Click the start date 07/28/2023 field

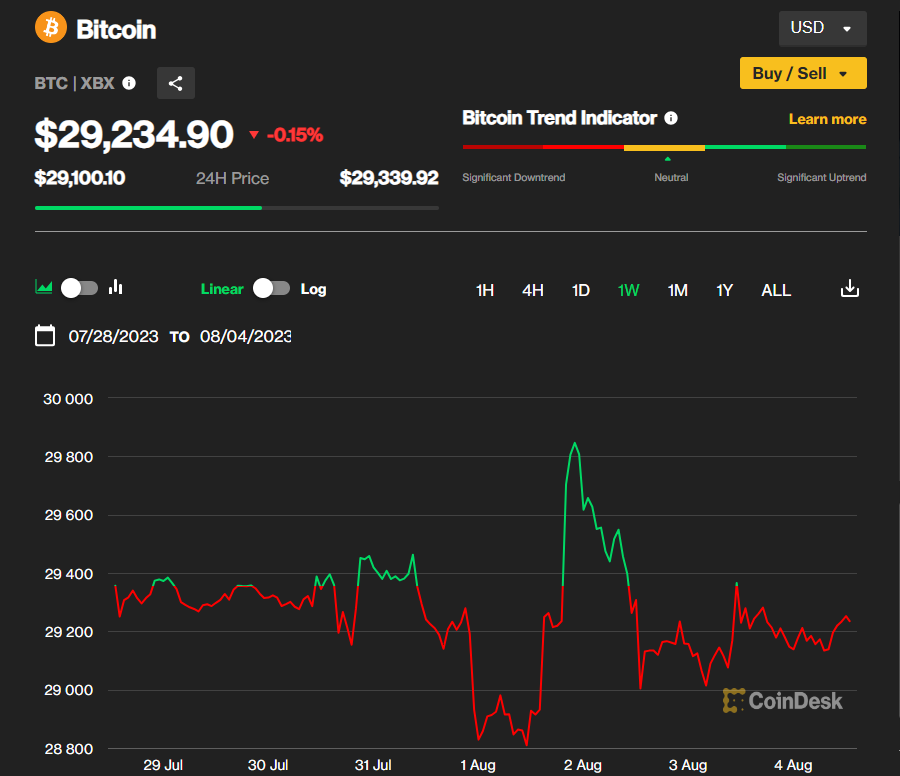[x=113, y=337]
